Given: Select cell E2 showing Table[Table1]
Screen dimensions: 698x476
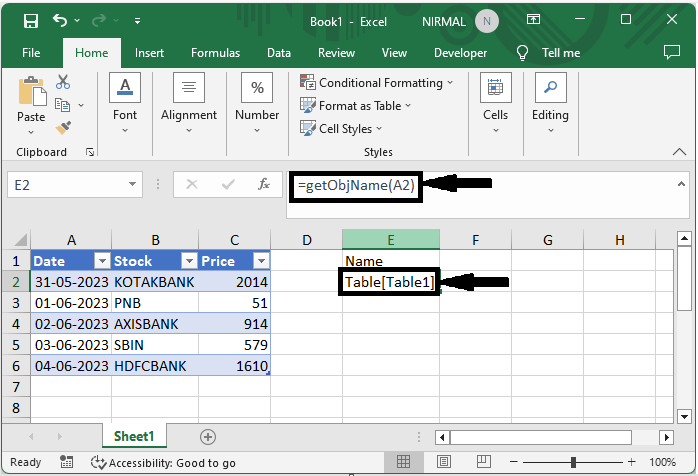Looking at the screenshot, I should tap(390, 282).
